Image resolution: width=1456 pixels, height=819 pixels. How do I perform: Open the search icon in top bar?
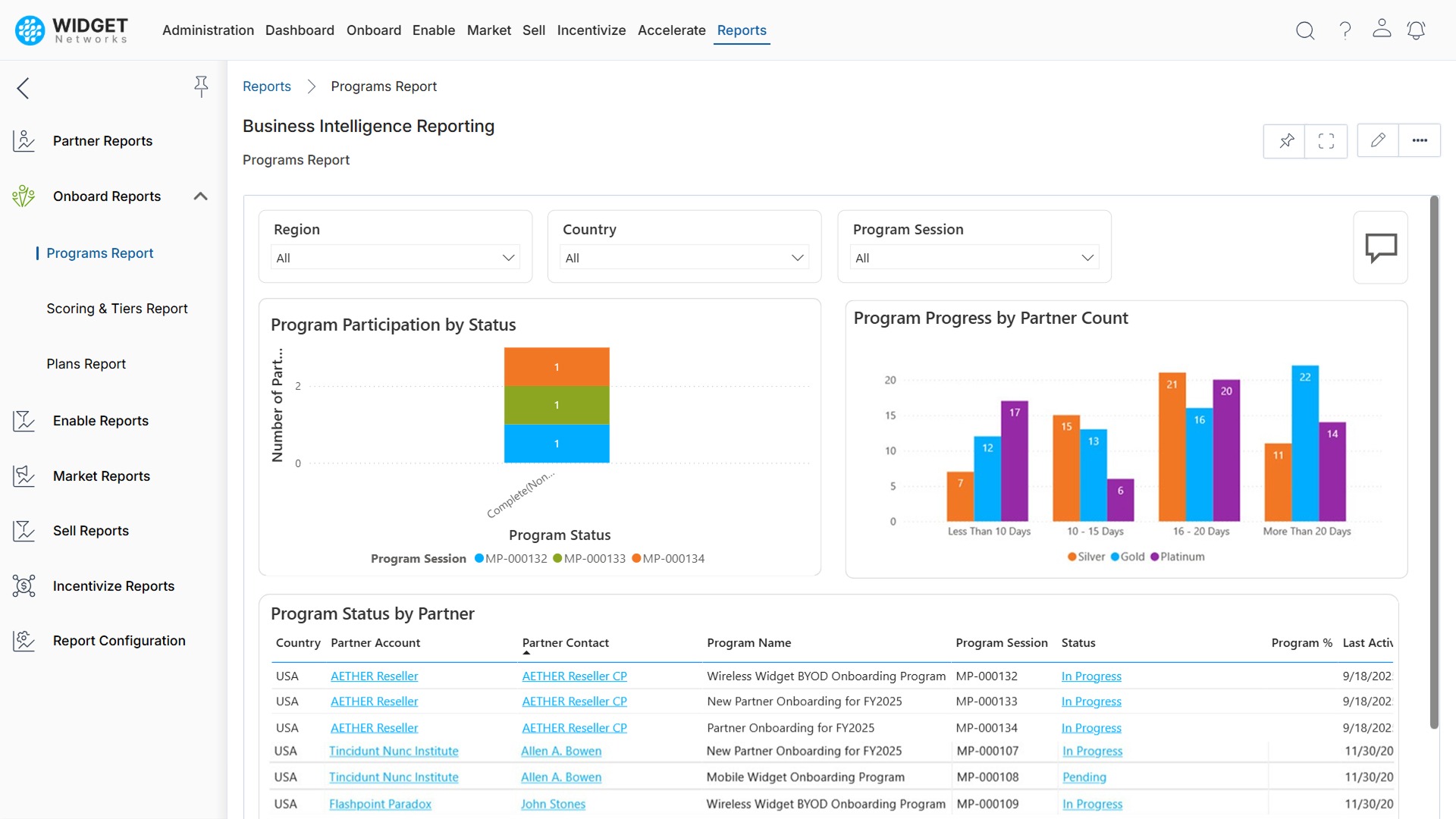click(1305, 30)
